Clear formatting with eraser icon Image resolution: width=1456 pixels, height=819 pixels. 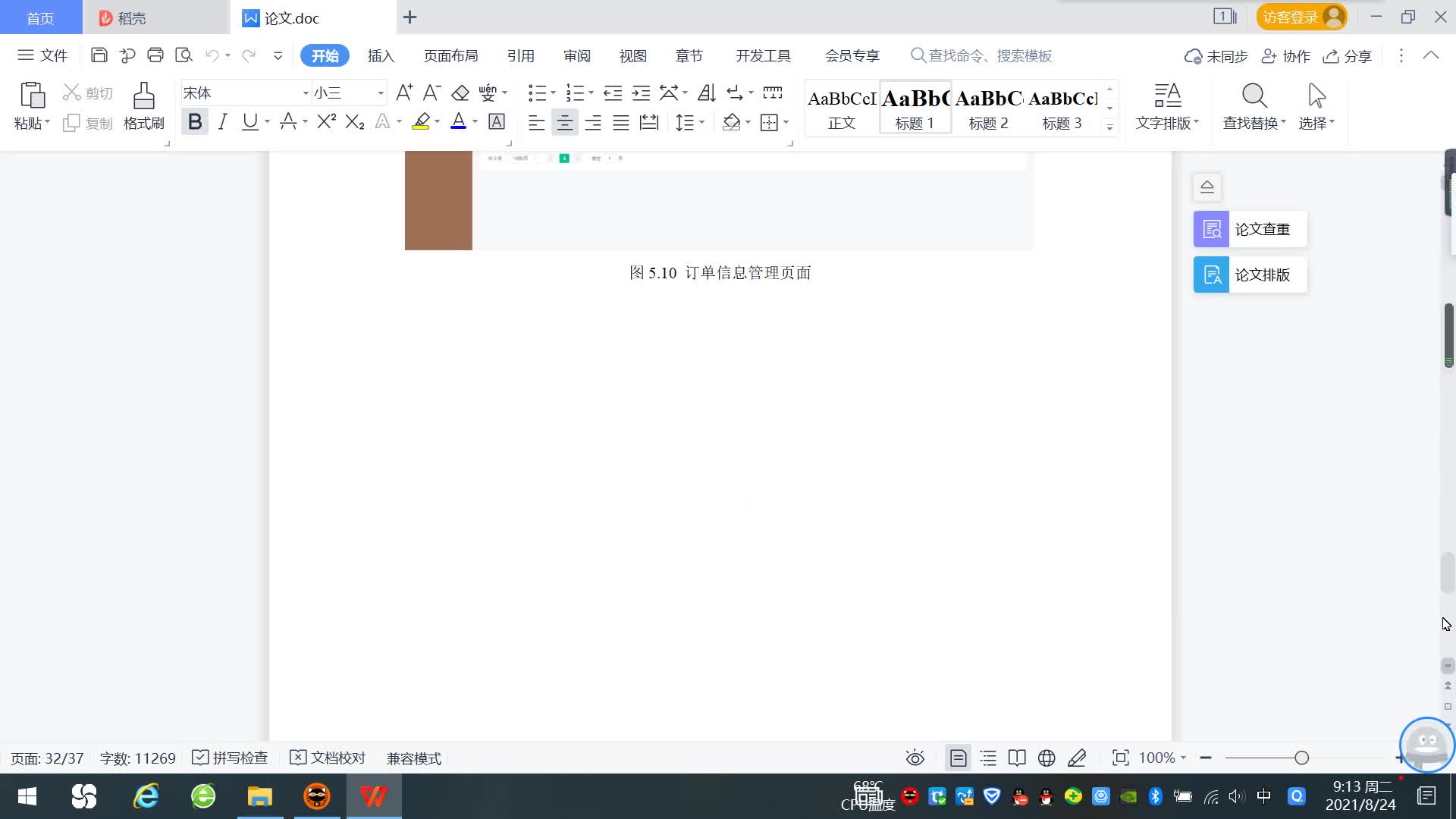460,93
